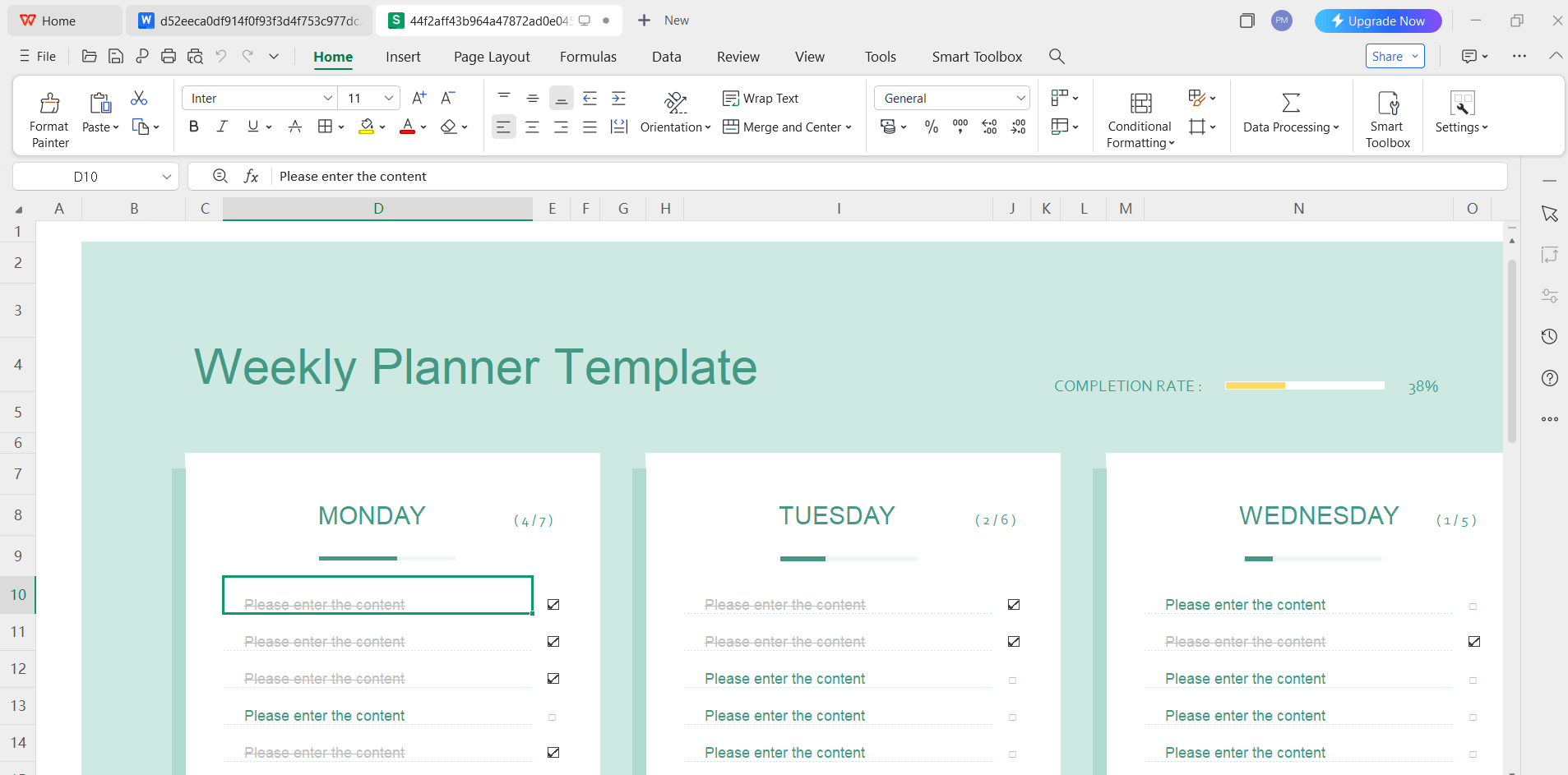
Task: Uncheck the first Monday task checkbox
Action: coord(553,605)
